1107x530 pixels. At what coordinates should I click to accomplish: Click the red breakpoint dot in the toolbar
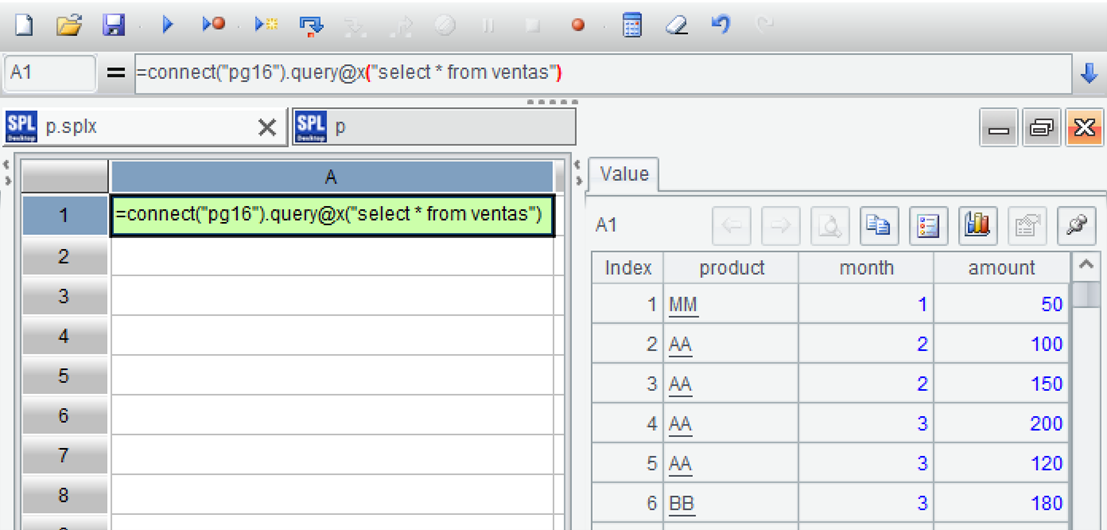click(578, 26)
